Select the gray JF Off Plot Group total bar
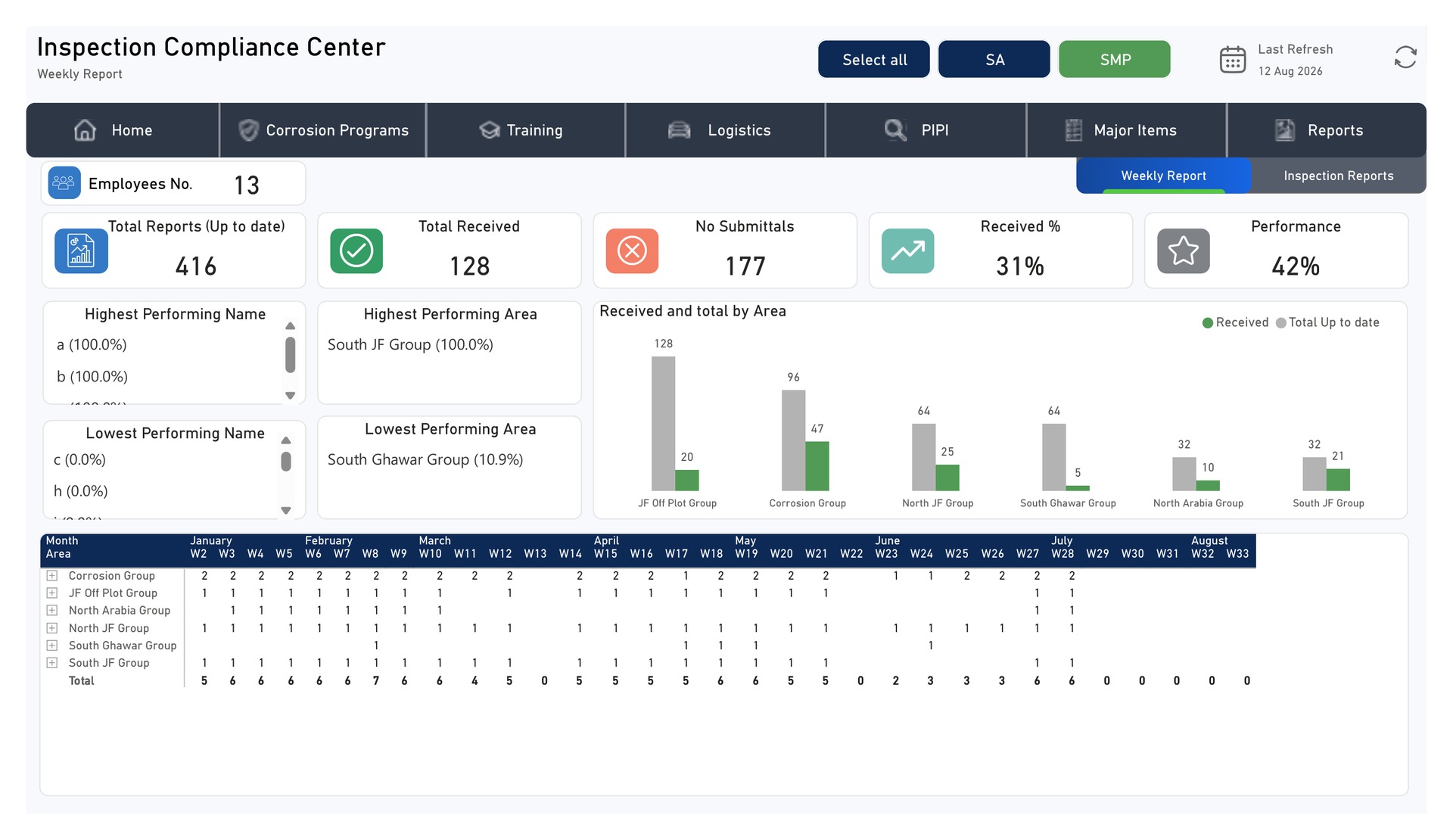This screenshot has width=1453, height=840. pos(663,424)
